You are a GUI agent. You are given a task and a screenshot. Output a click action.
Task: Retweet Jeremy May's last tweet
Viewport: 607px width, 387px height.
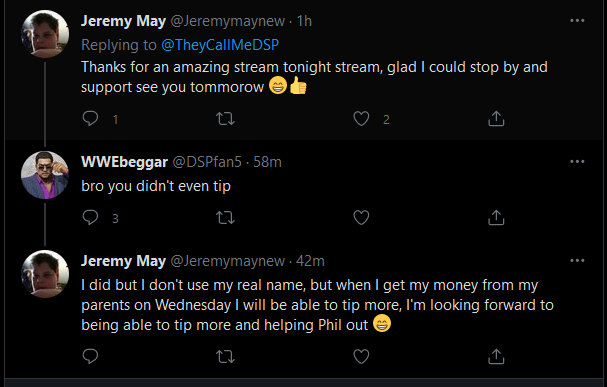[x=225, y=356]
